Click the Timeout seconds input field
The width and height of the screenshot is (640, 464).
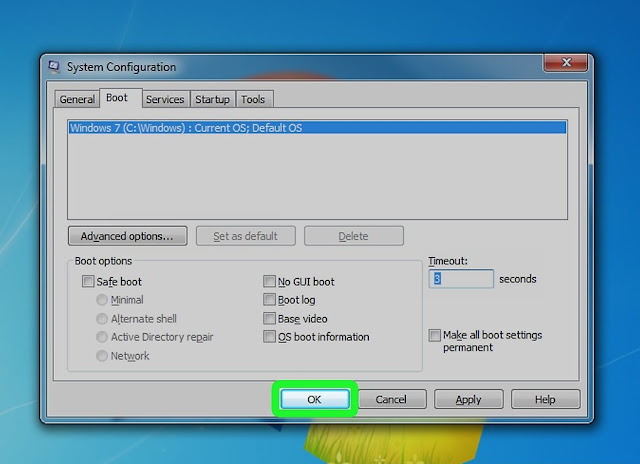461,279
